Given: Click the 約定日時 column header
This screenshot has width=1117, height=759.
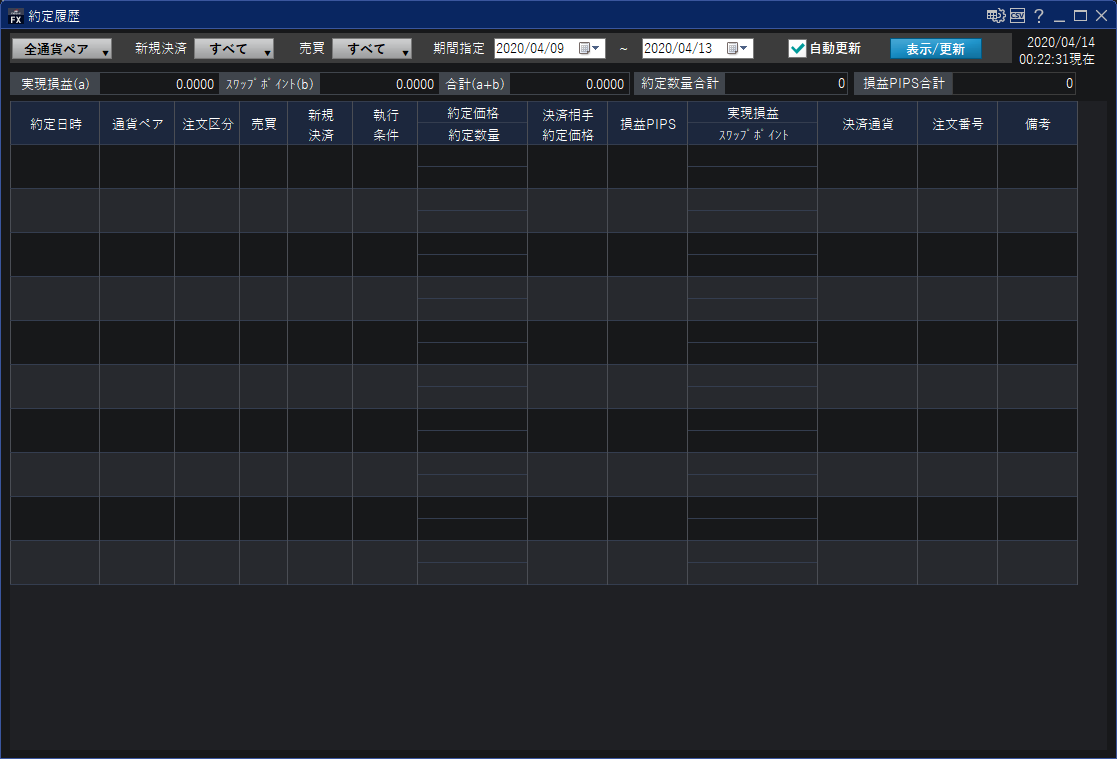Looking at the screenshot, I should click(55, 124).
